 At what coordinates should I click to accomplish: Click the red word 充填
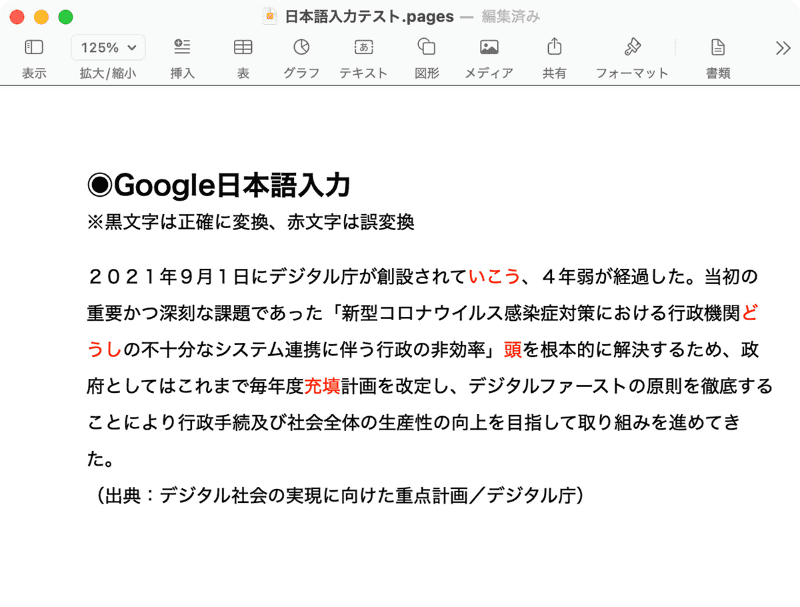[322, 386]
